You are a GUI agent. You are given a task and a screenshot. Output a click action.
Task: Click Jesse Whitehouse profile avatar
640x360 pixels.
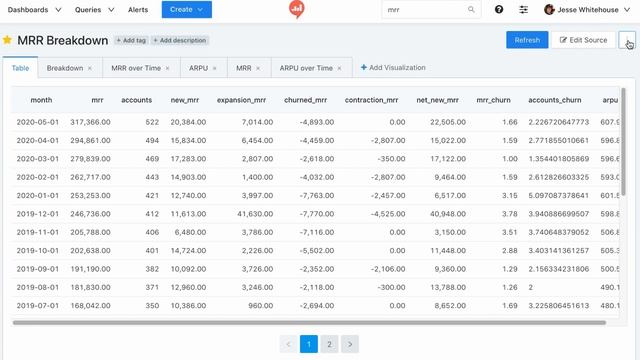pyautogui.click(x=549, y=9)
